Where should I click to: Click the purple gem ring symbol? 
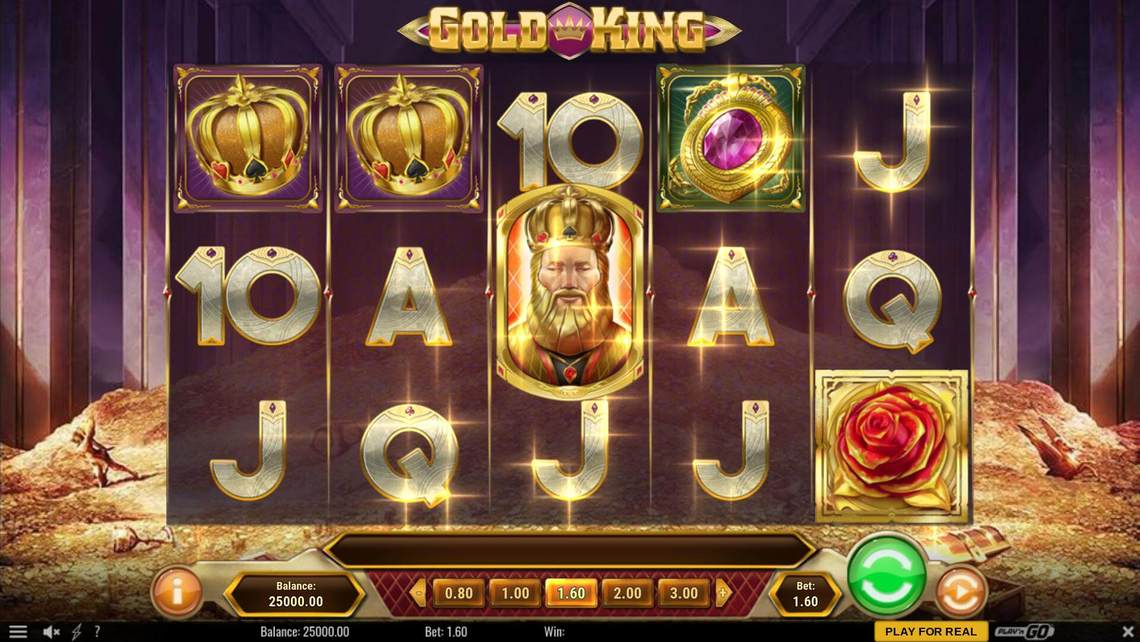[x=731, y=138]
